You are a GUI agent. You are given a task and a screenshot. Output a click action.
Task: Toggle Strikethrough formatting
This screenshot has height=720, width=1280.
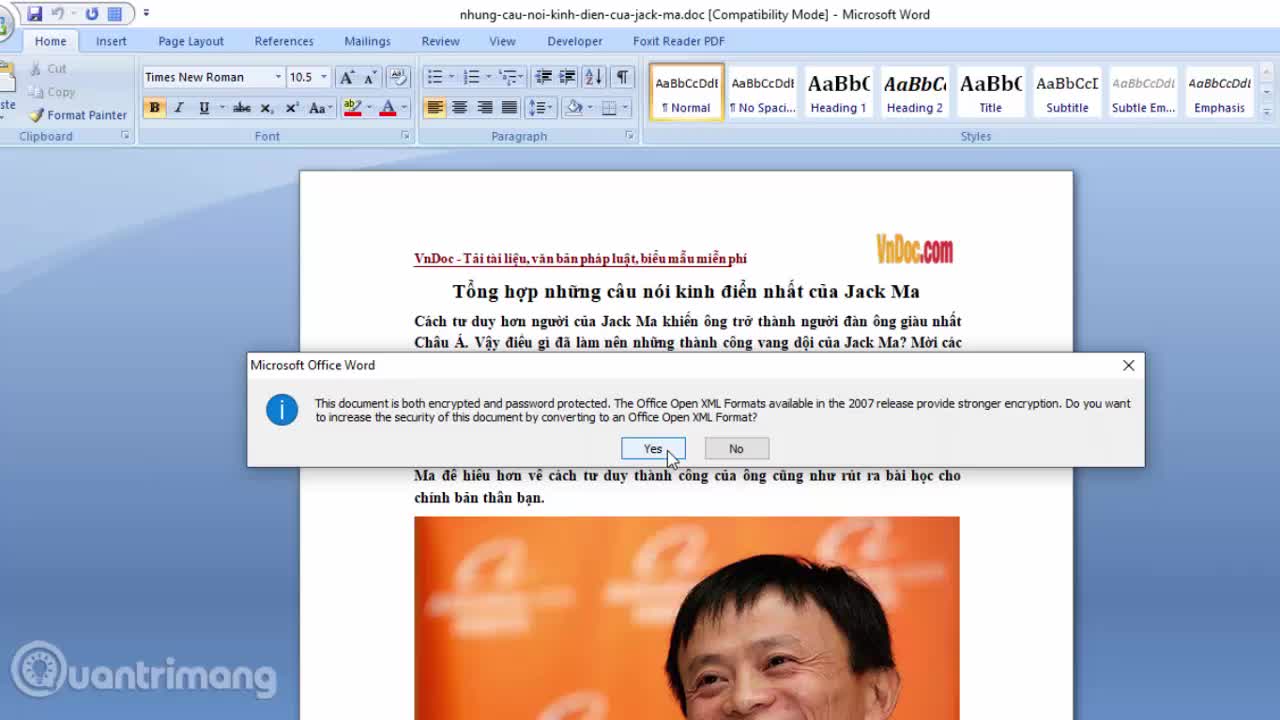pyautogui.click(x=241, y=107)
